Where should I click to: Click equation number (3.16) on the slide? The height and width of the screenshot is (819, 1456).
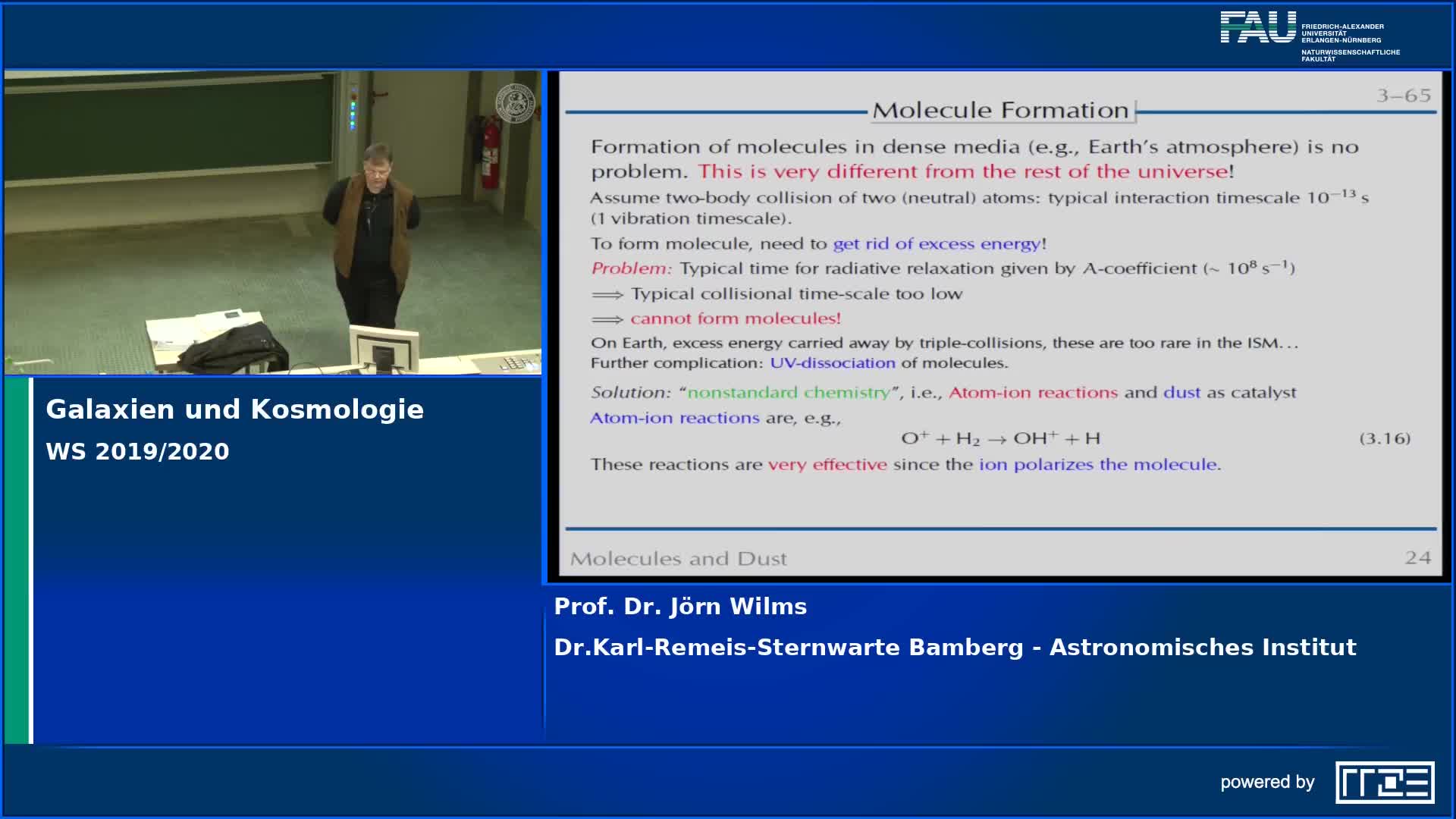[1384, 438]
